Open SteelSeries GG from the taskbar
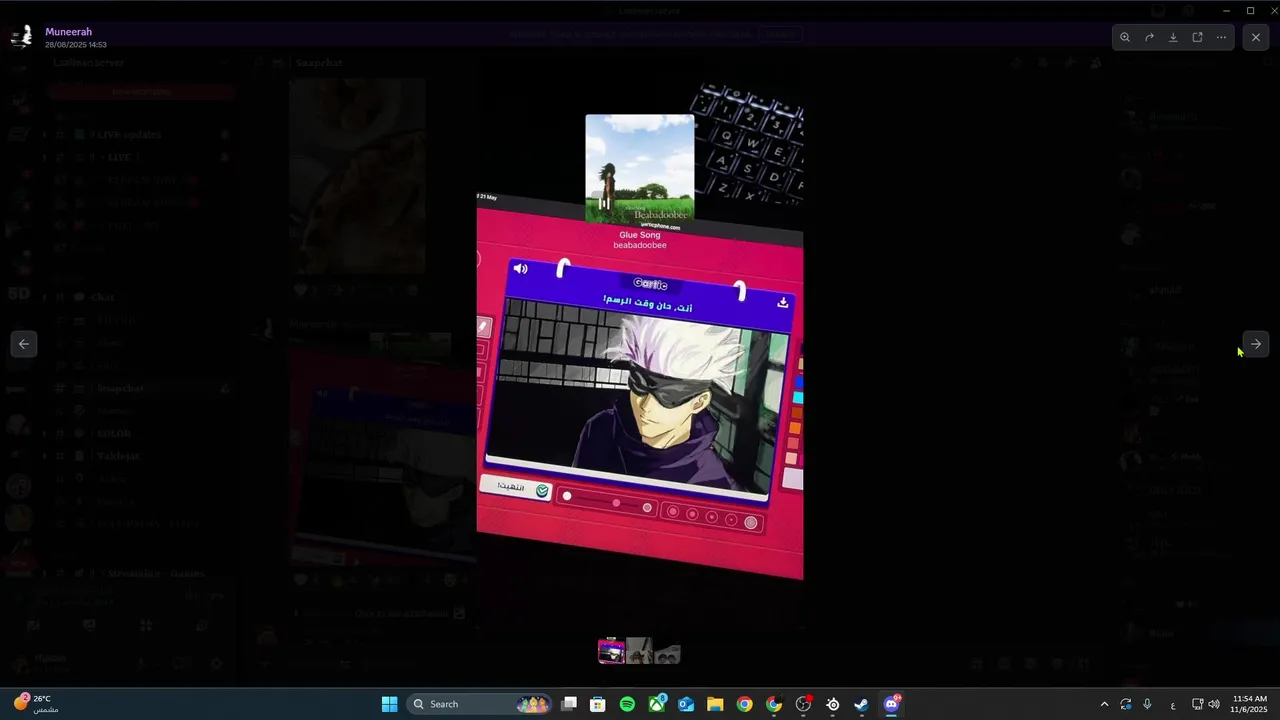1280x720 pixels. pyautogui.click(x=832, y=704)
